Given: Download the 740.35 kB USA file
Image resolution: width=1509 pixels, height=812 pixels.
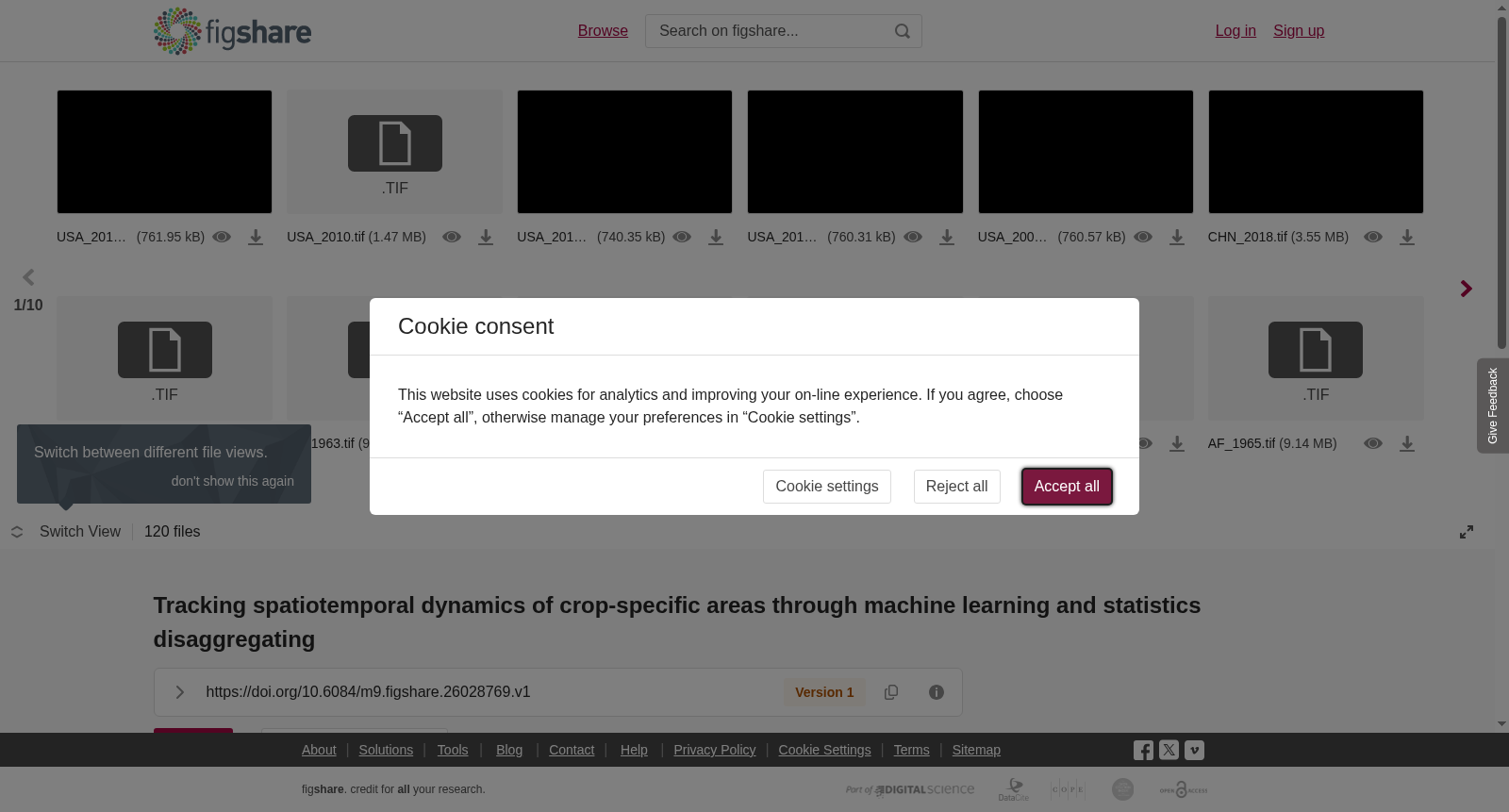Looking at the screenshot, I should pyautogui.click(x=716, y=238).
